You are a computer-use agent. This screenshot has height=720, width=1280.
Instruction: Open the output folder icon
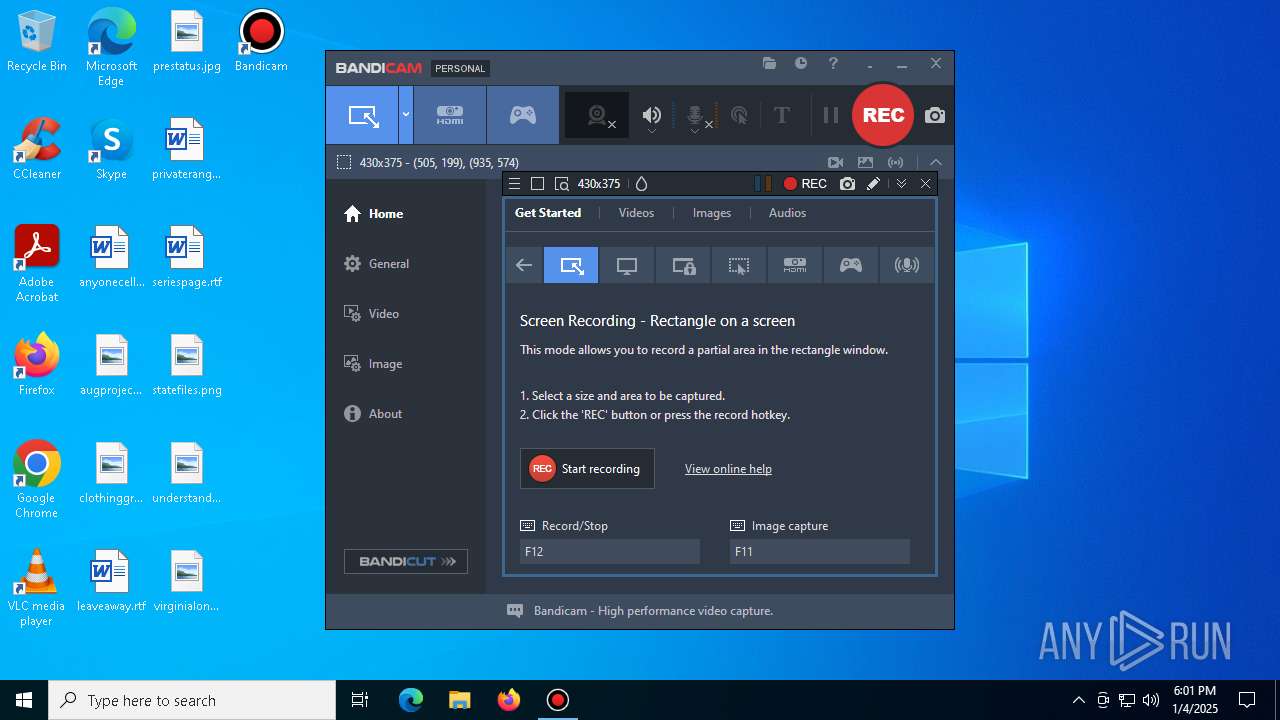pyautogui.click(x=769, y=63)
